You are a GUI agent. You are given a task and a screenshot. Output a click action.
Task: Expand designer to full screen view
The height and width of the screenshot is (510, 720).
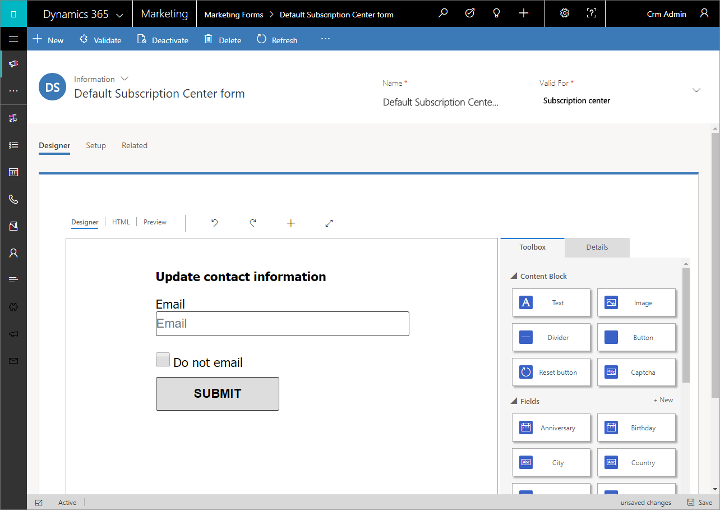[329, 223]
